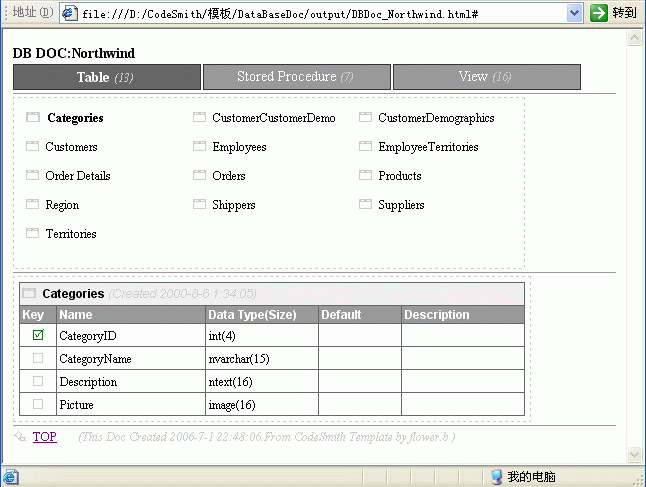Click the IE icon in status bar
The width and height of the screenshot is (646, 487).
[x=10, y=477]
